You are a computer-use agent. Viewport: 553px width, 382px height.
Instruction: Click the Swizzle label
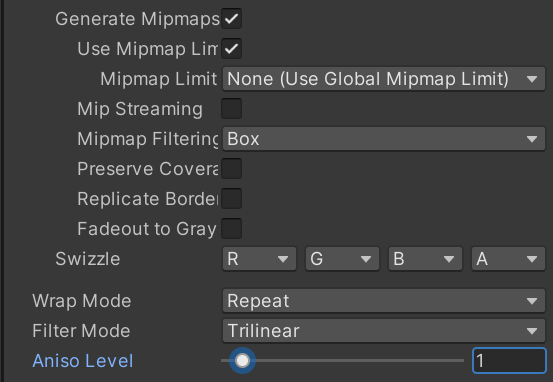point(88,259)
